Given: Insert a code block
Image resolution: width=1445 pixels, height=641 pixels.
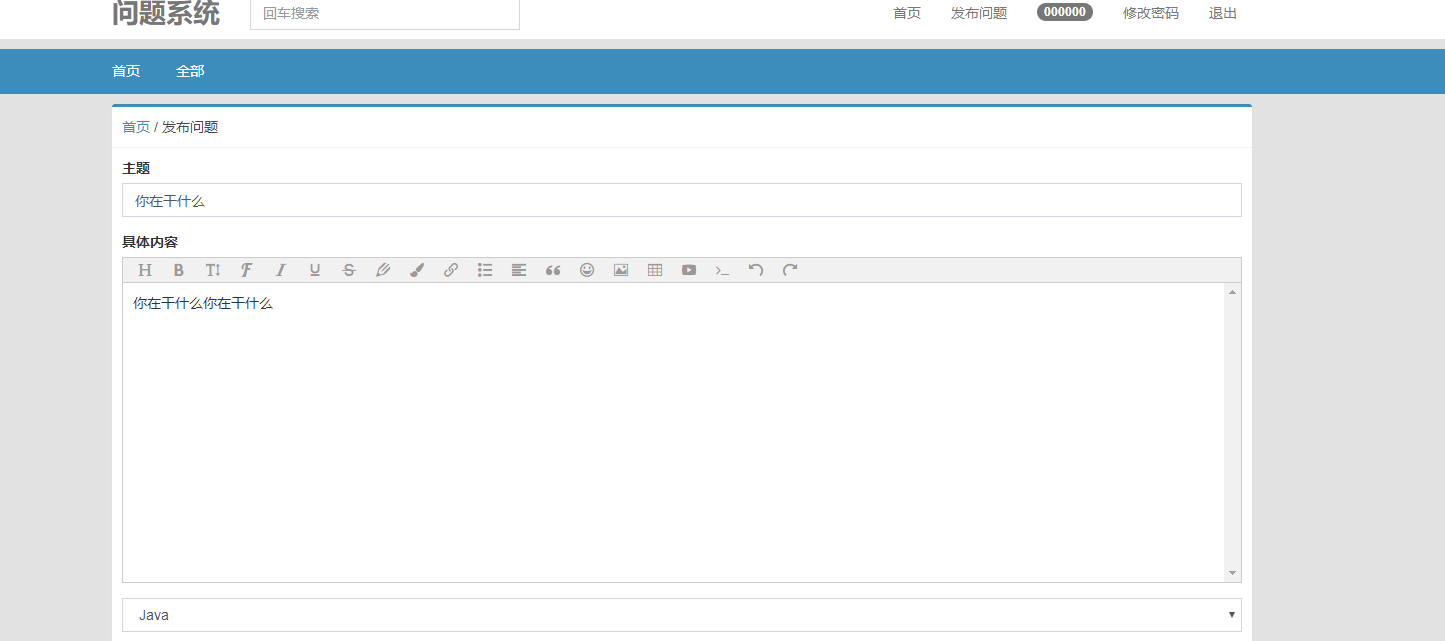Looking at the screenshot, I should coord(722,270).
